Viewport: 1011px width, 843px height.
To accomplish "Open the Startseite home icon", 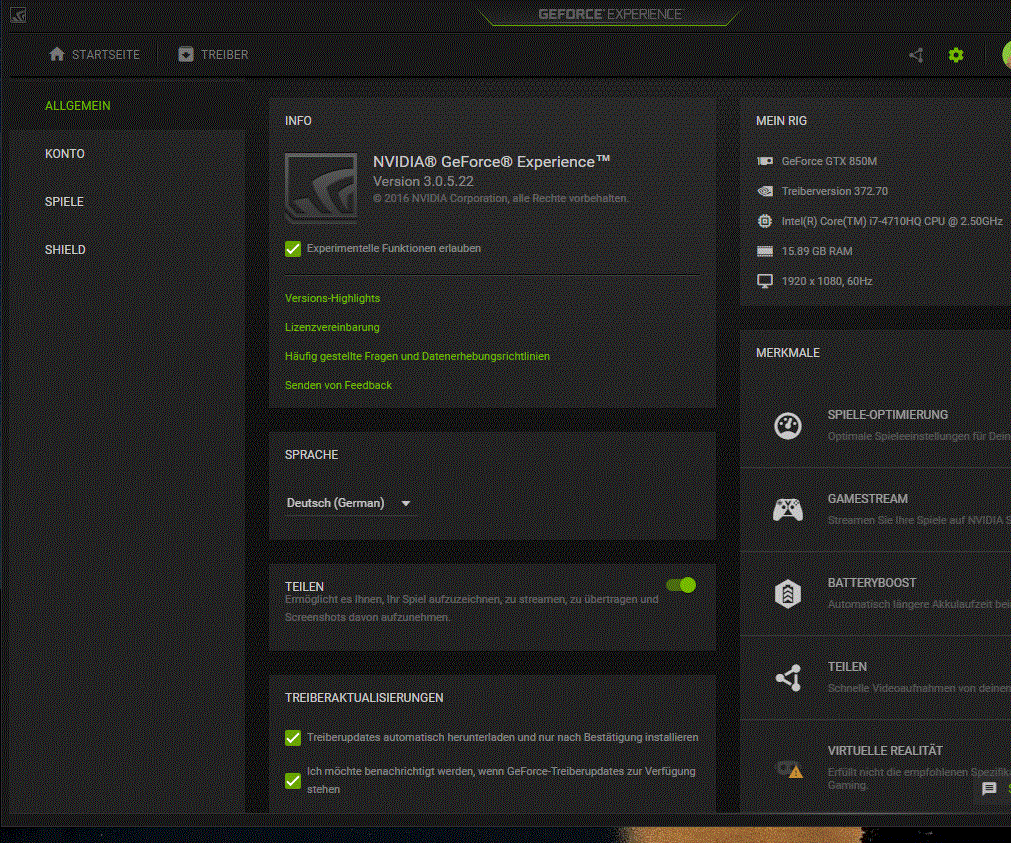I will tap(57, 54).
